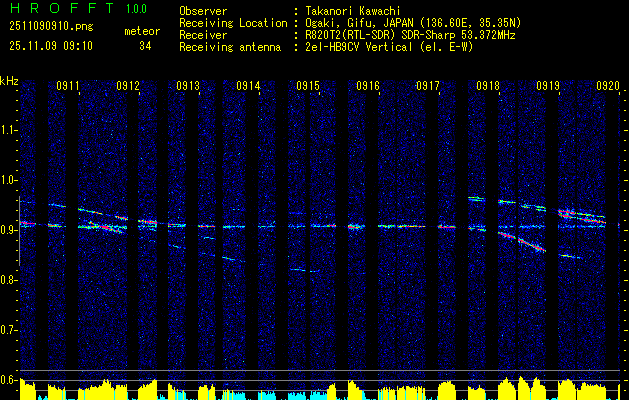The height and width of the screenshot is (400, 629).
Task: Click the 0919 time marker
Action: [x=548, y=86]
